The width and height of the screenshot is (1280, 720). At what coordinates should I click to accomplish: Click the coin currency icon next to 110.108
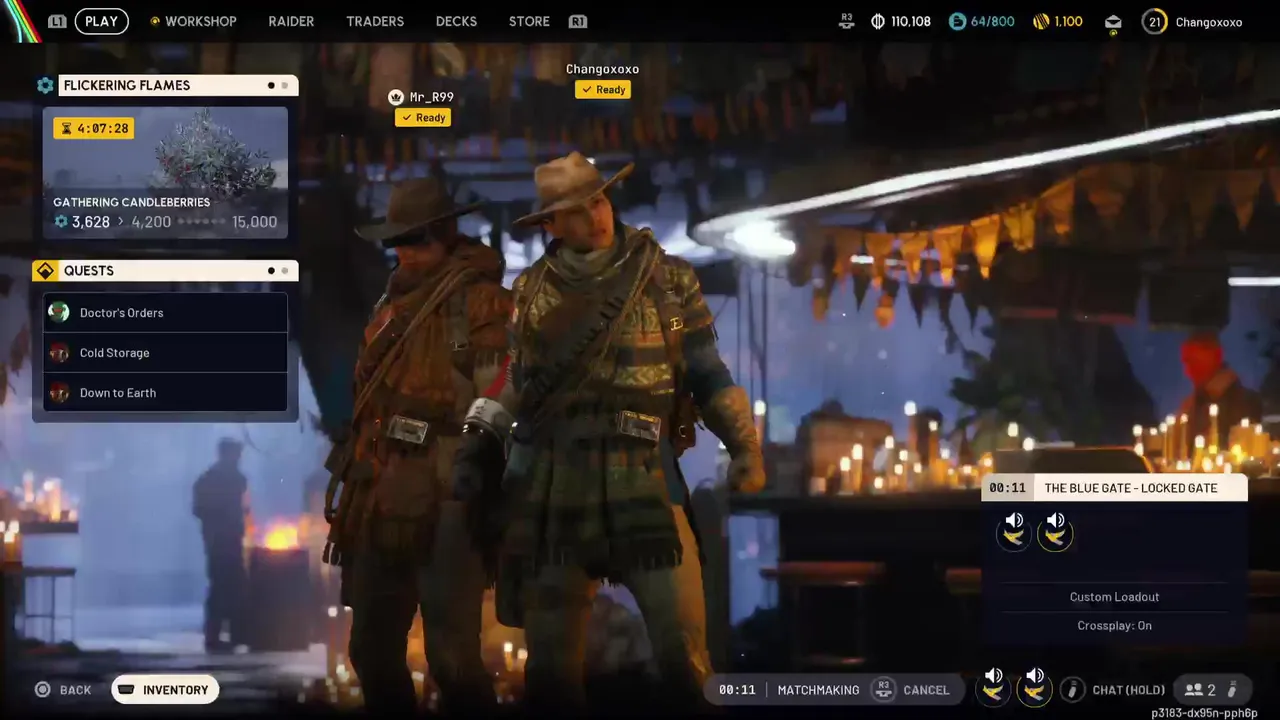[x=878, y=21]
